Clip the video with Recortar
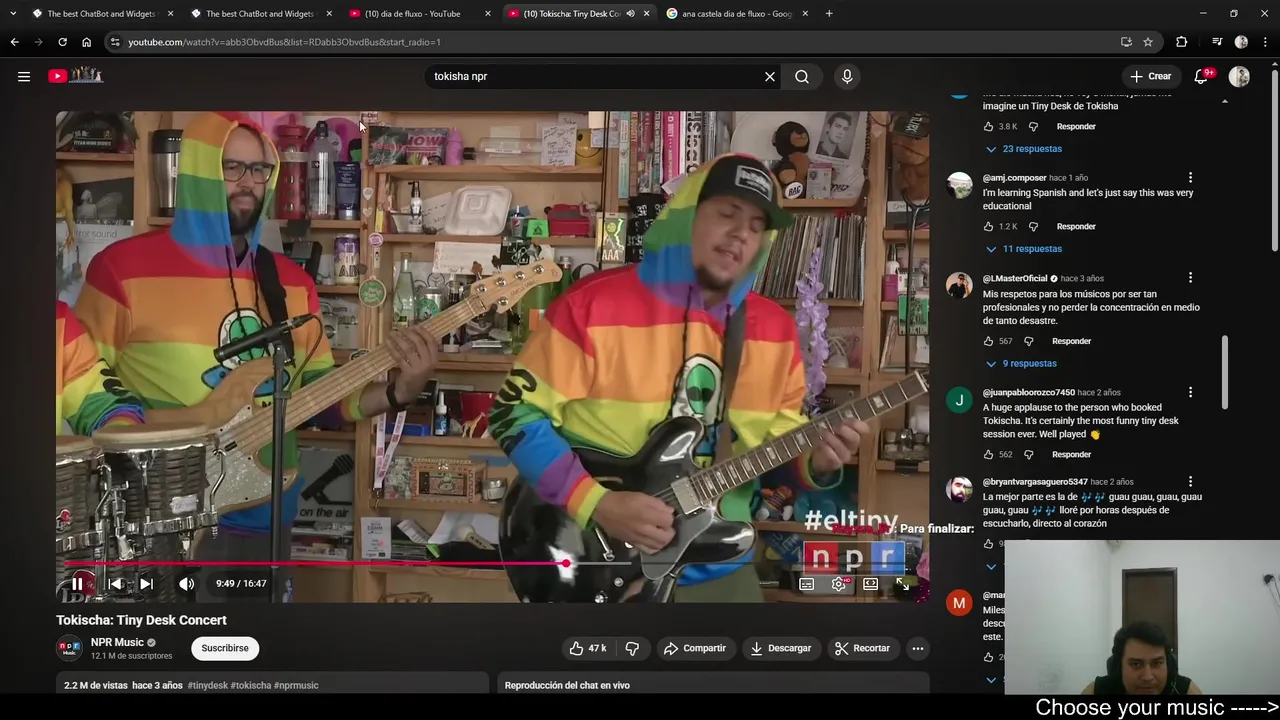The image size is (1280, 720). click(862, 648)
